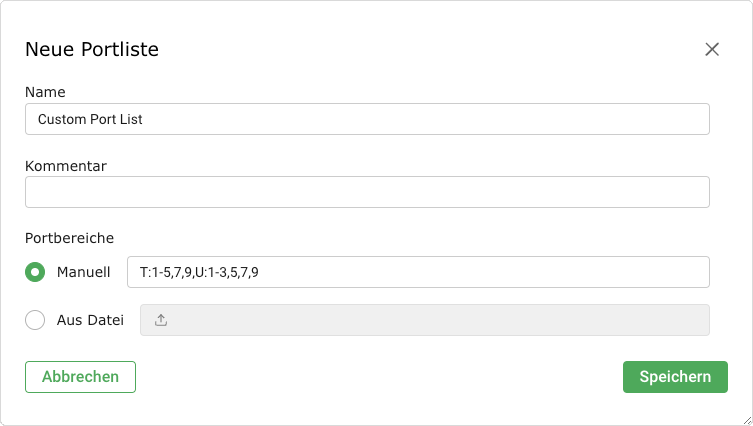Image resolution: width=753 pixels, height=426 pixels.
Task: Click the file upload icon
Action: [x=162, y=321]
